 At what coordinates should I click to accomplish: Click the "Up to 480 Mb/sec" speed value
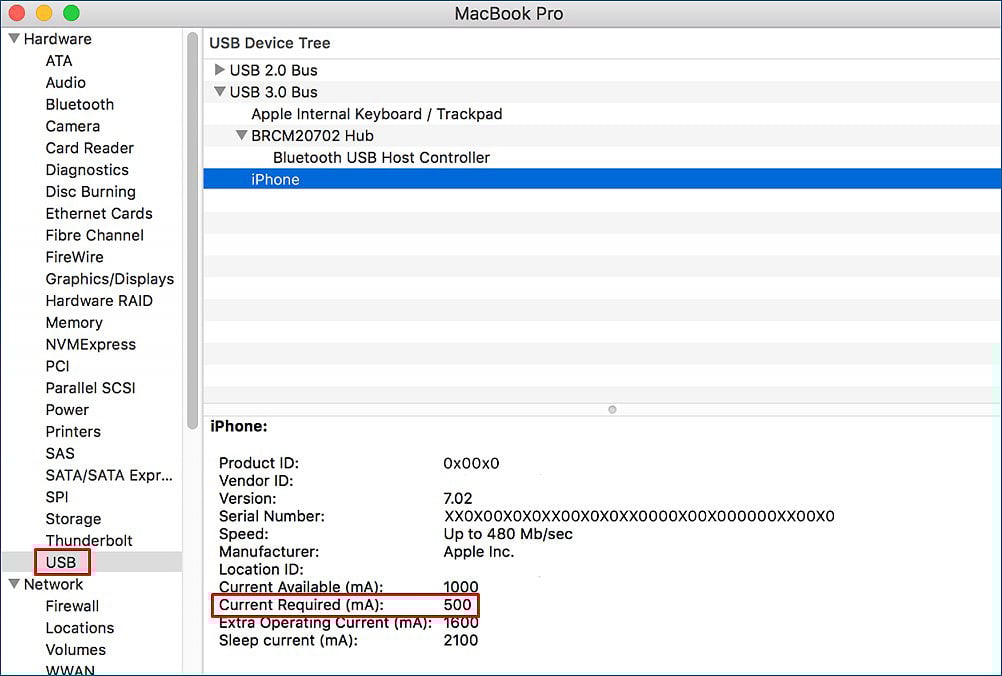pos(508,534)
